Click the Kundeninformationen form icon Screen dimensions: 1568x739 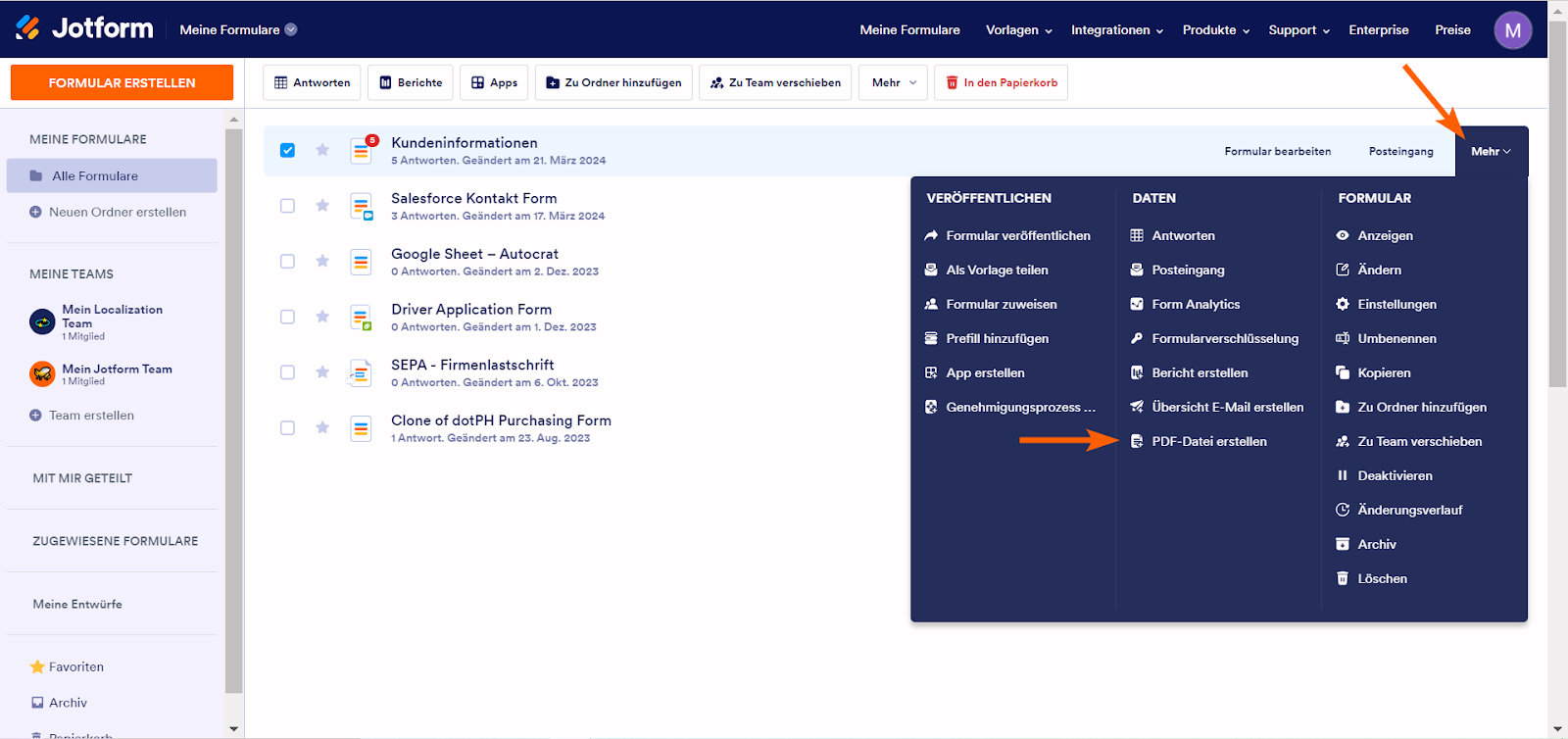point(362,150)
